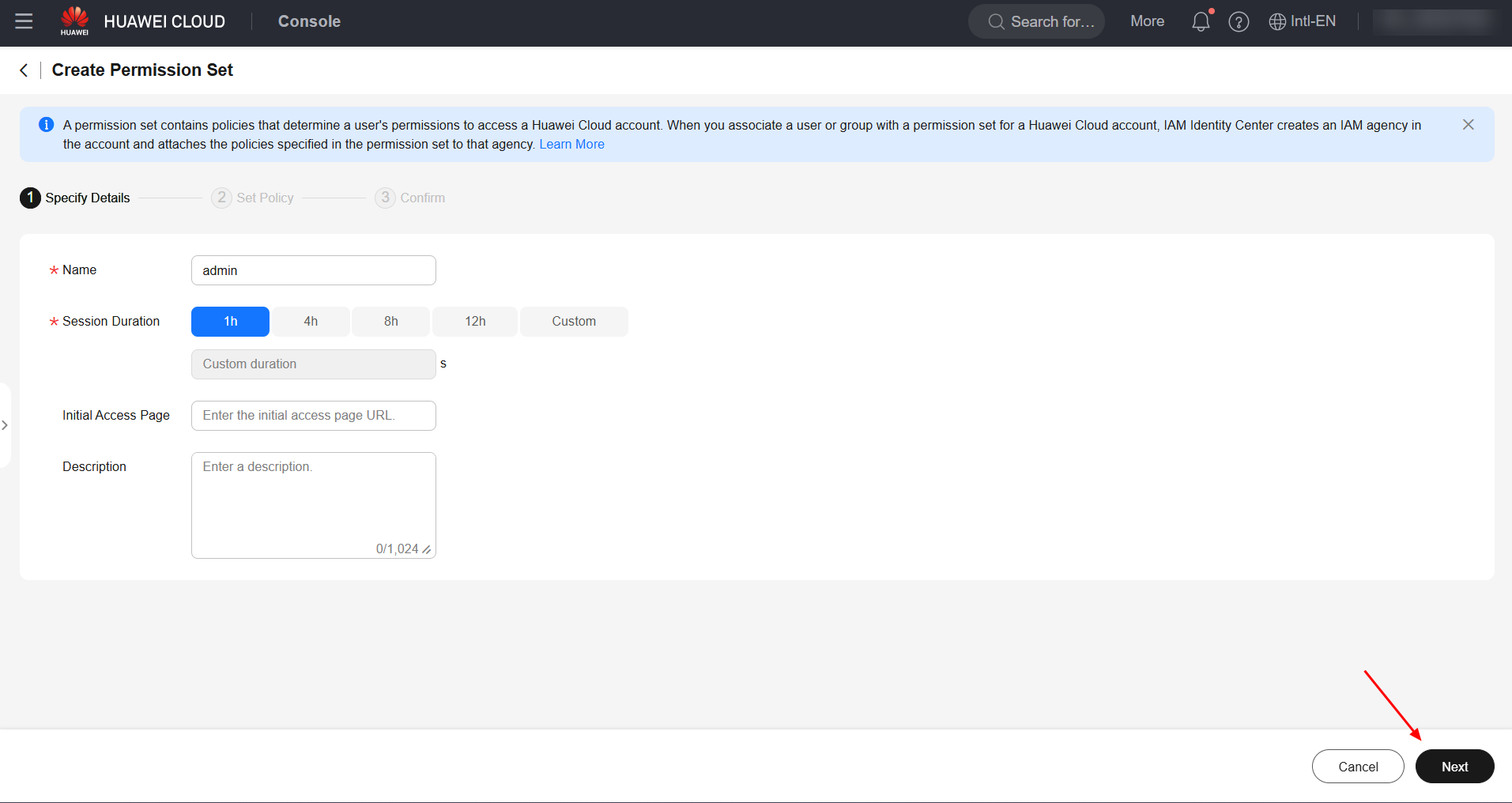
Task: Expand the More menu in header
Action: 1147,21
